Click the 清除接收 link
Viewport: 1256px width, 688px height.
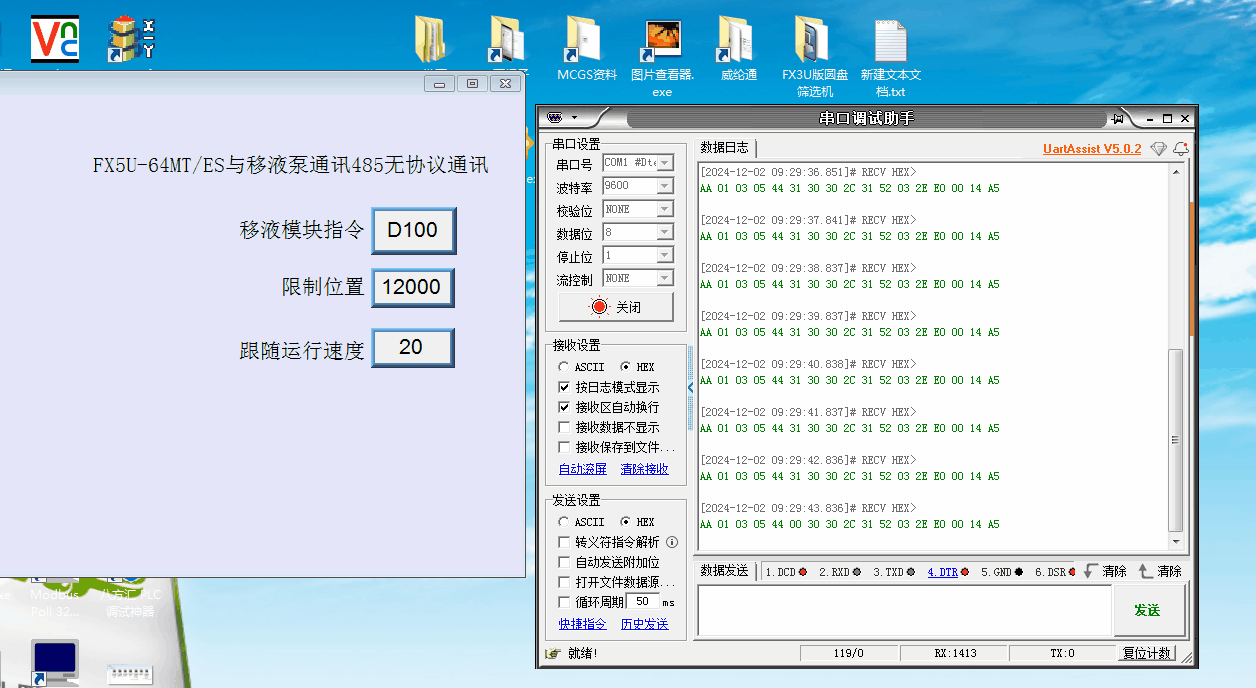(644, 469)
